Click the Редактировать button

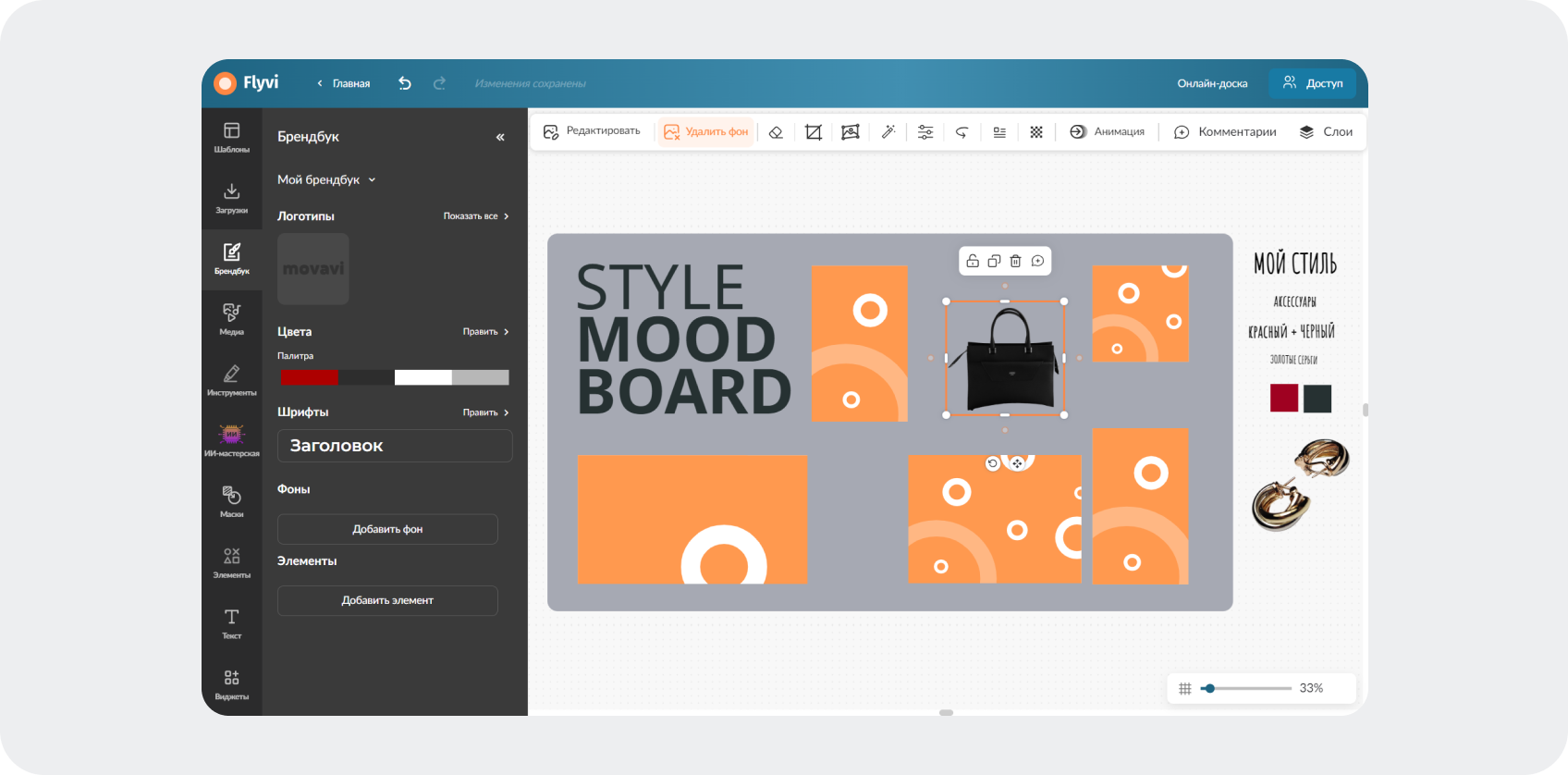point(592,131)
